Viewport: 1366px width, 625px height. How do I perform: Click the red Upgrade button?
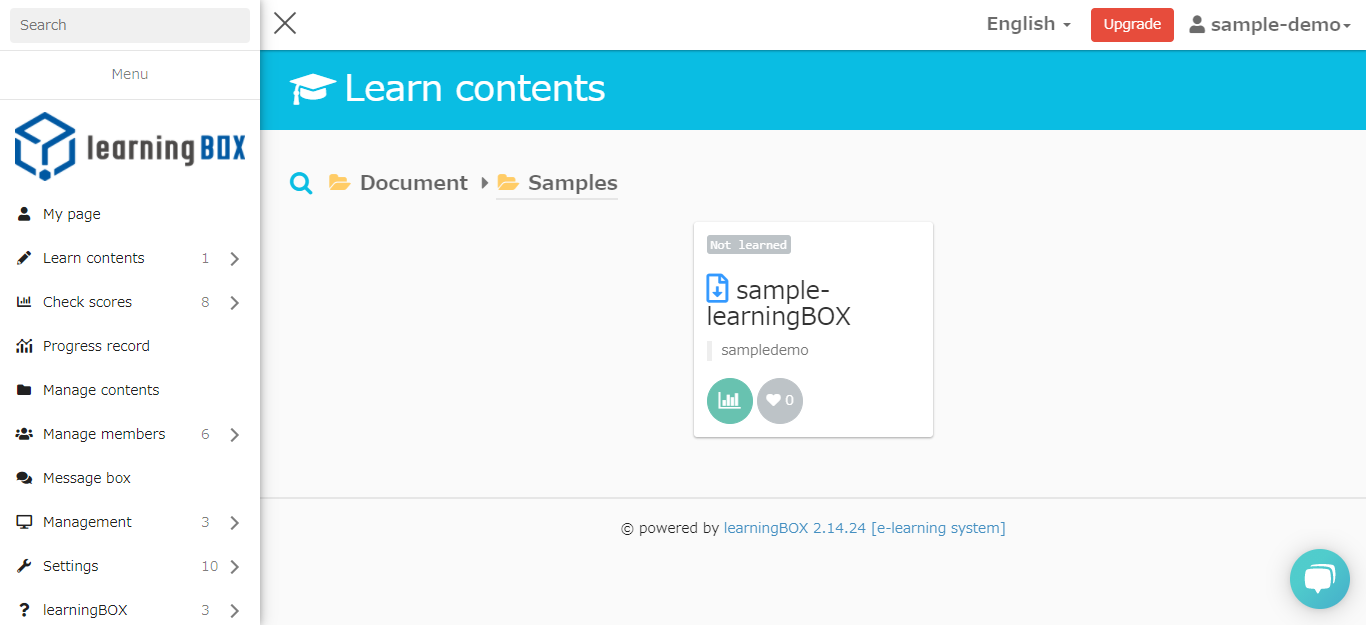coord(1132,25)
